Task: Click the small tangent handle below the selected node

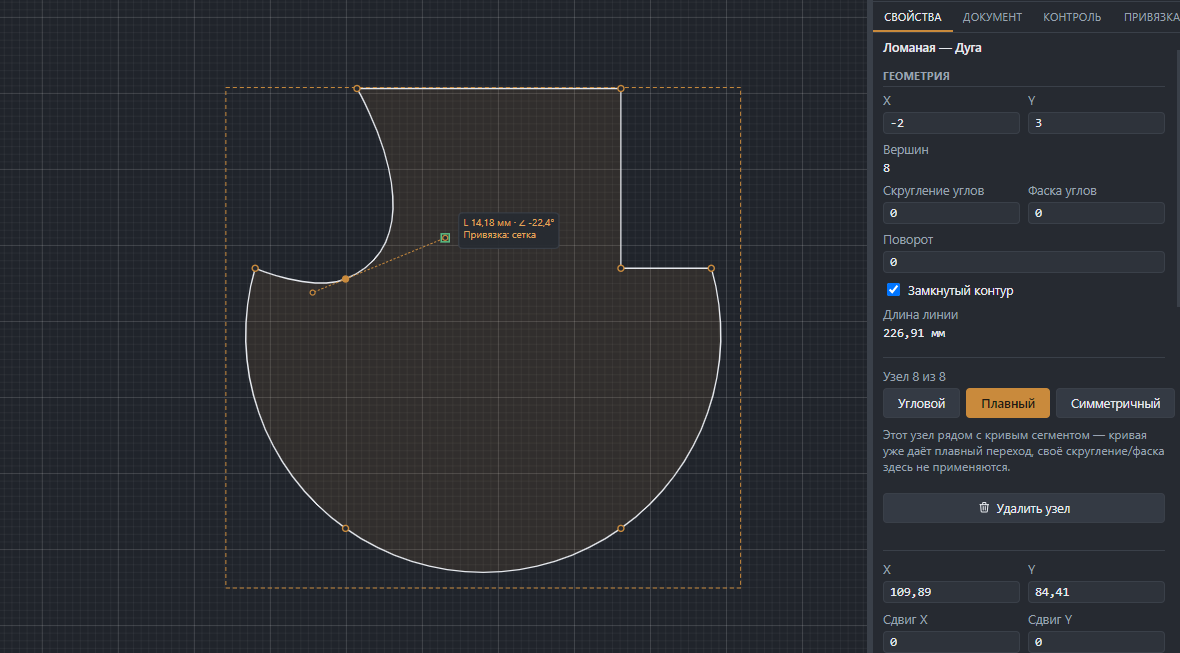Action: pyautogui.click(x=312, y=293)
